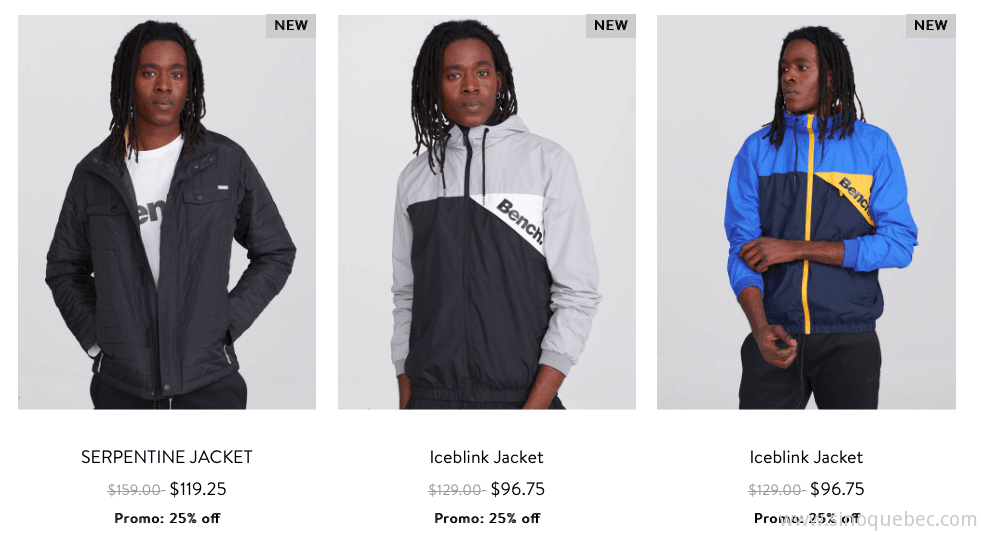Open the grey and black Iceblink Jacket photo
This screenshot has width=981, height=536.
point(487,212)
